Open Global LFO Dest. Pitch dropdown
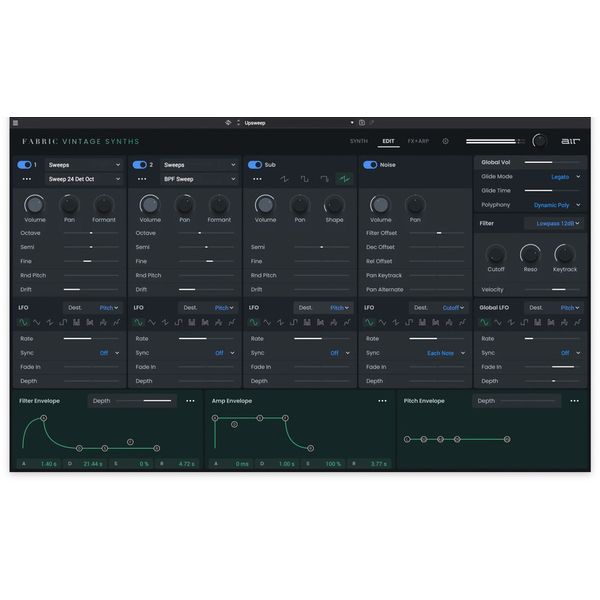 pos(556,308)
